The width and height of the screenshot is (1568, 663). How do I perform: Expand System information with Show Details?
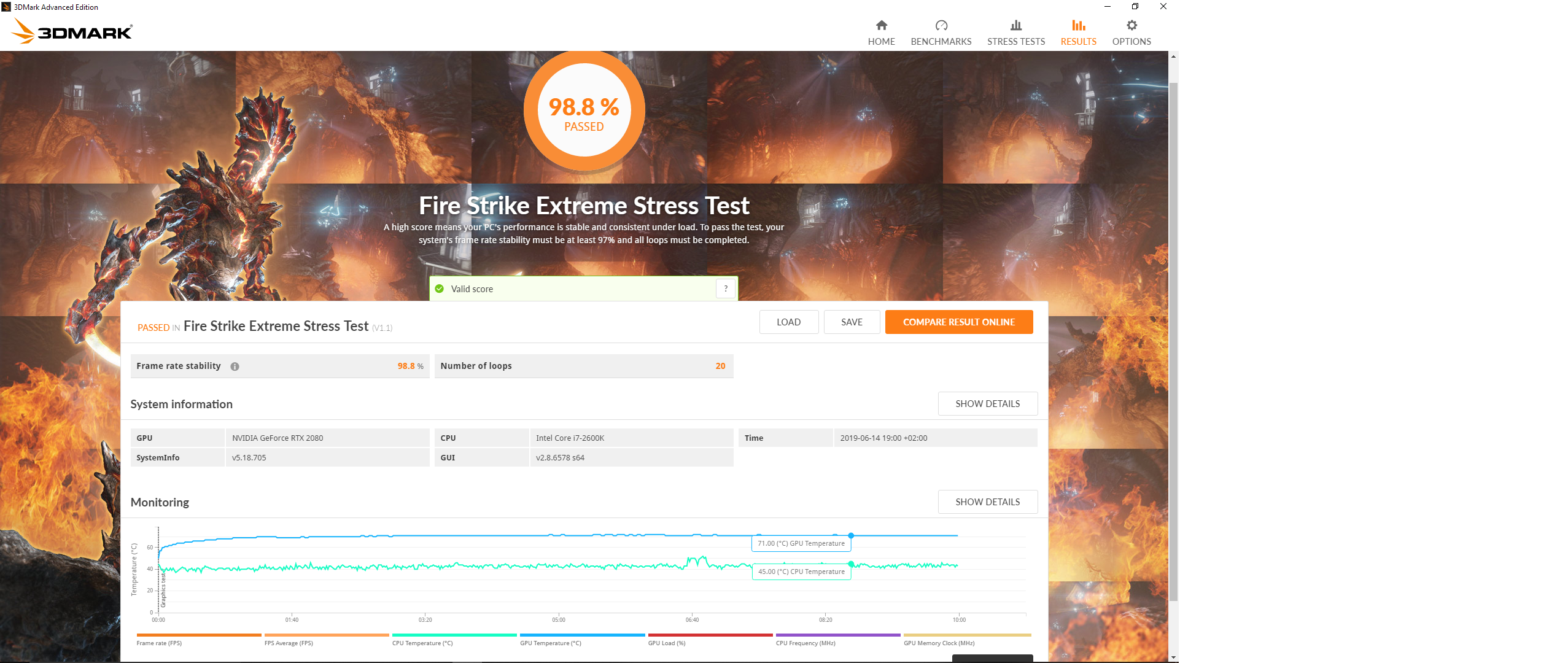tap(987, 404)
